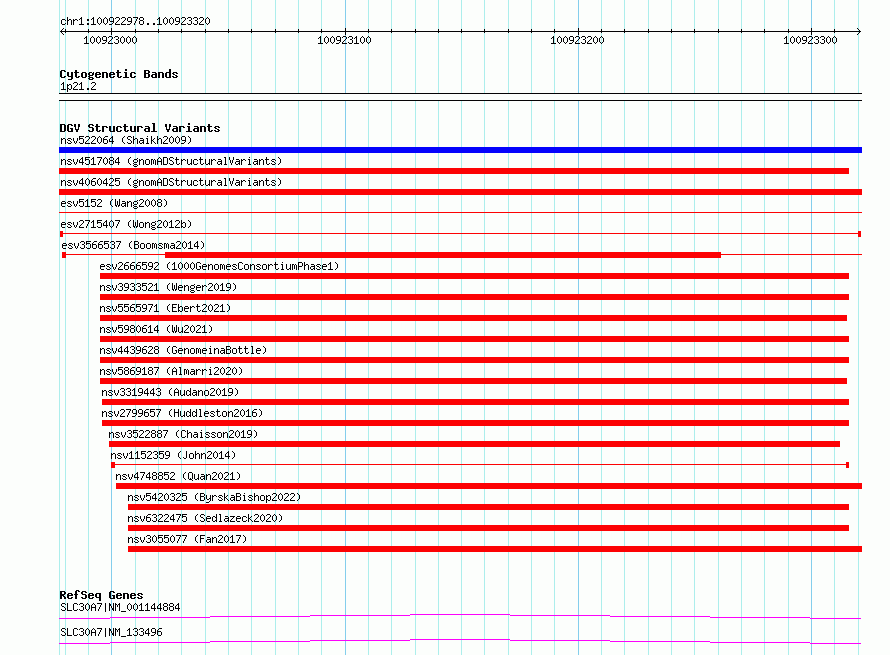Open the RefSeq Genes track heading
Screen dimensions: 890x655
(x=101, y=595)
